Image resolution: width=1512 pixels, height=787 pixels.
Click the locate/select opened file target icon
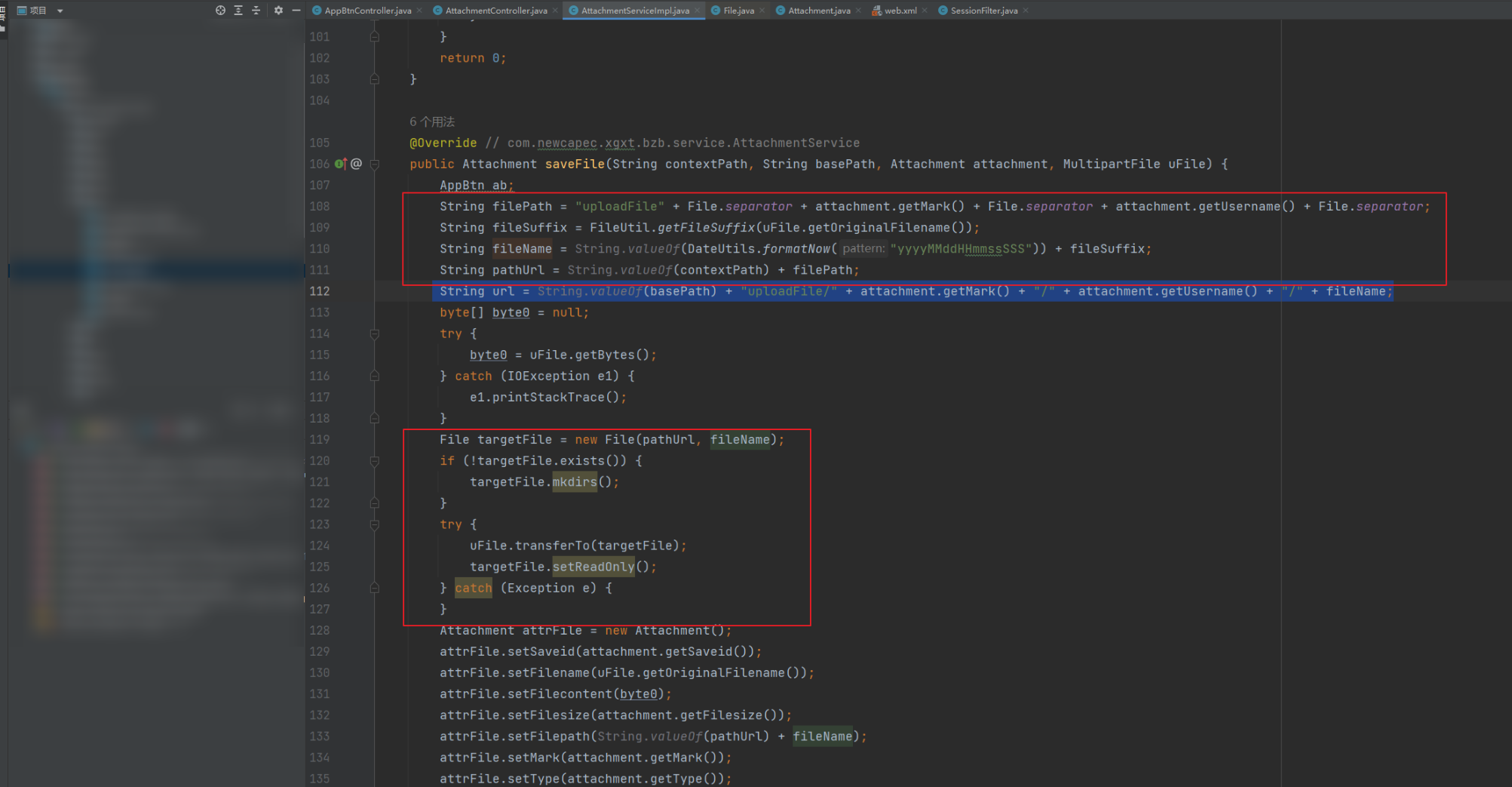pos(220,11)
